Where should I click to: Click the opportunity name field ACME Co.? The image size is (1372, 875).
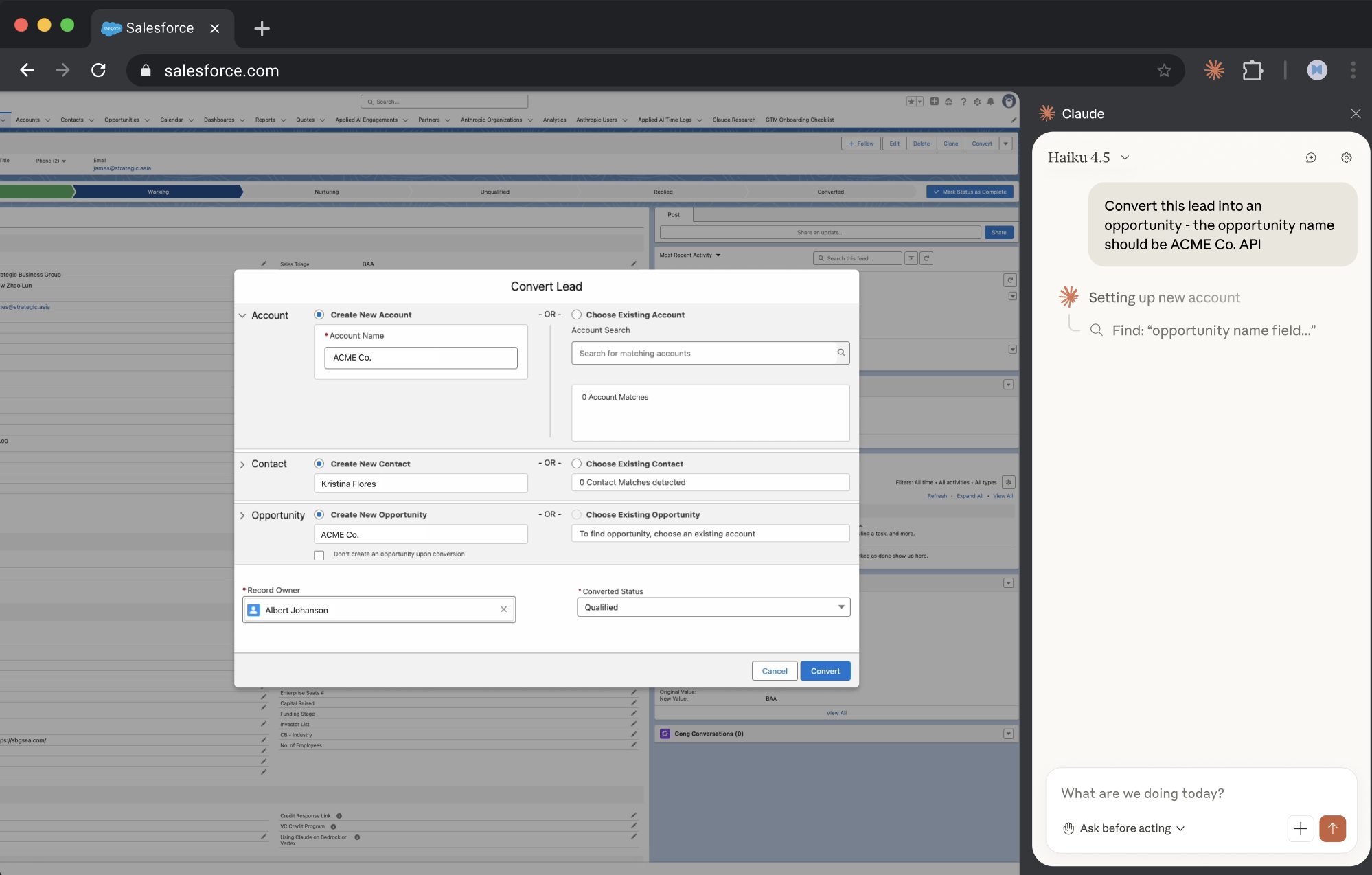tap(420, 534)
